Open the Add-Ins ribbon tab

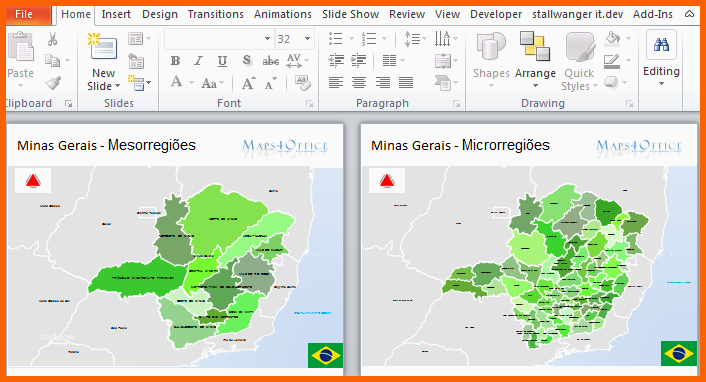tap(652, 14)
